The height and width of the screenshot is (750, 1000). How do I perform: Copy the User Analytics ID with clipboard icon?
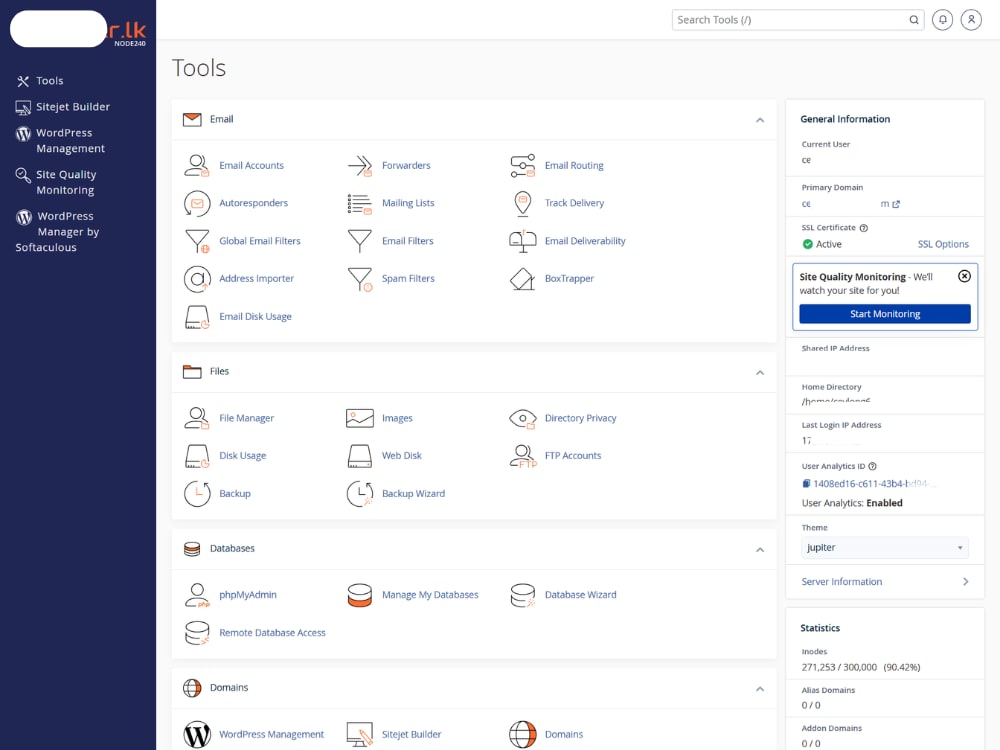click(x=806, y=483)
